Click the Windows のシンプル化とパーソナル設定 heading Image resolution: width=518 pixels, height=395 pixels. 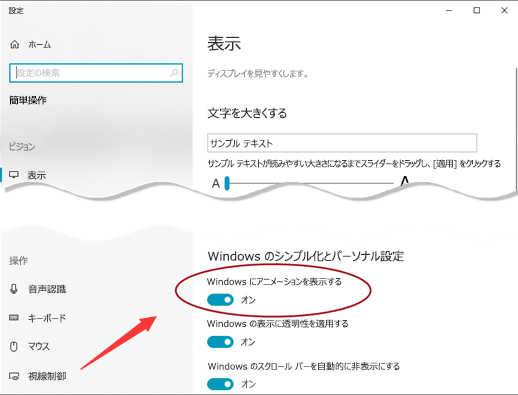click(x=306, y=256)
